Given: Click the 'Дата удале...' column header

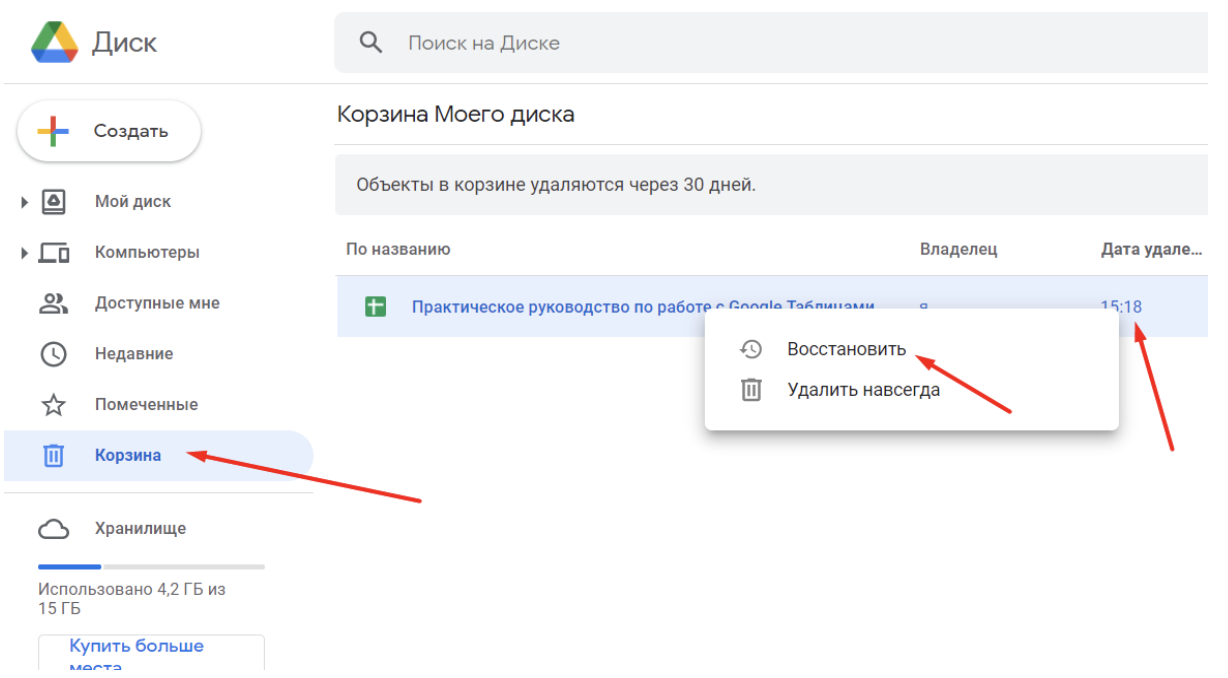Looking at the screenshot, I should [x=1151, y=249].
